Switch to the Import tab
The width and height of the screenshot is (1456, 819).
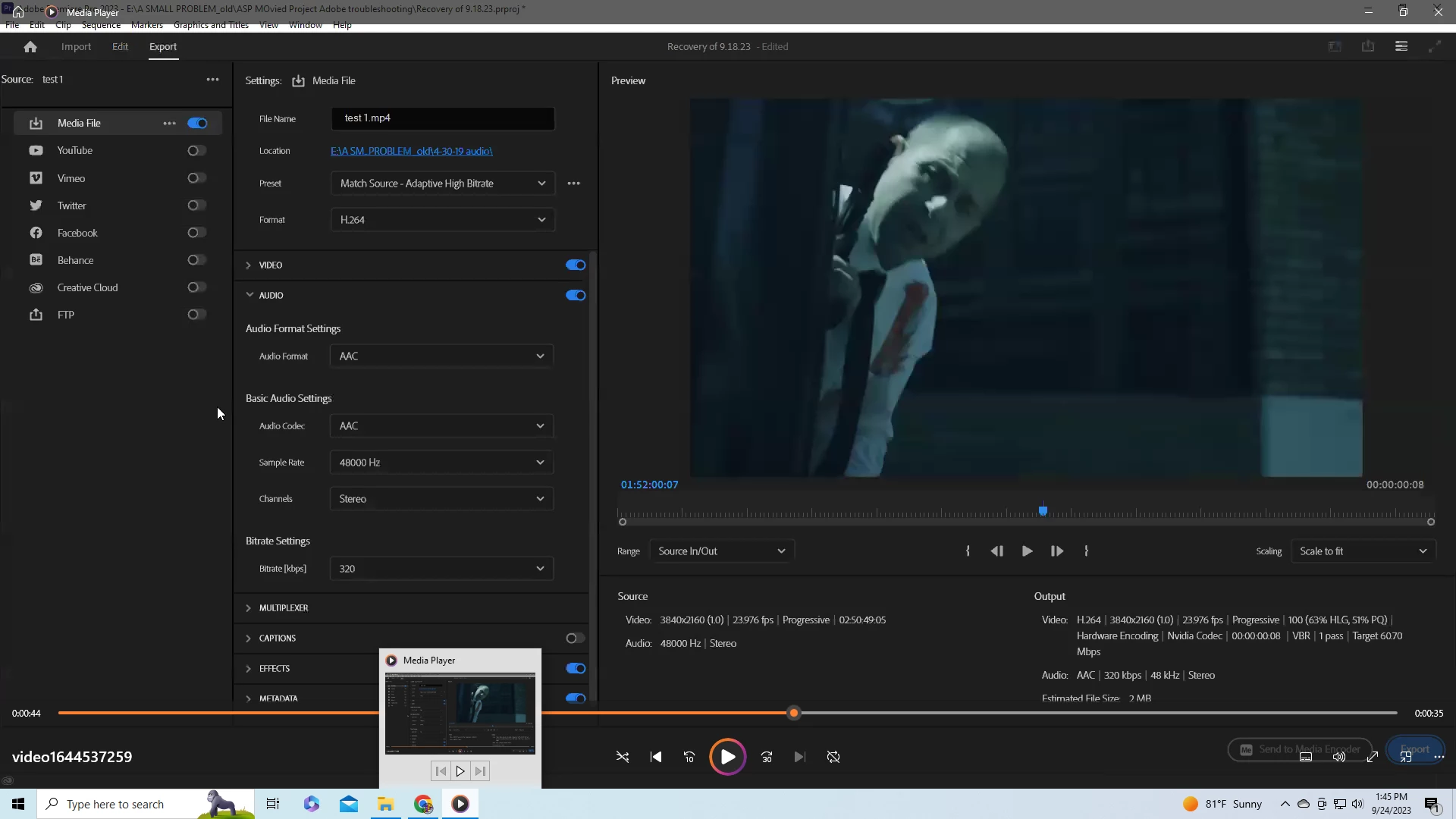click(x=76, y=47)
